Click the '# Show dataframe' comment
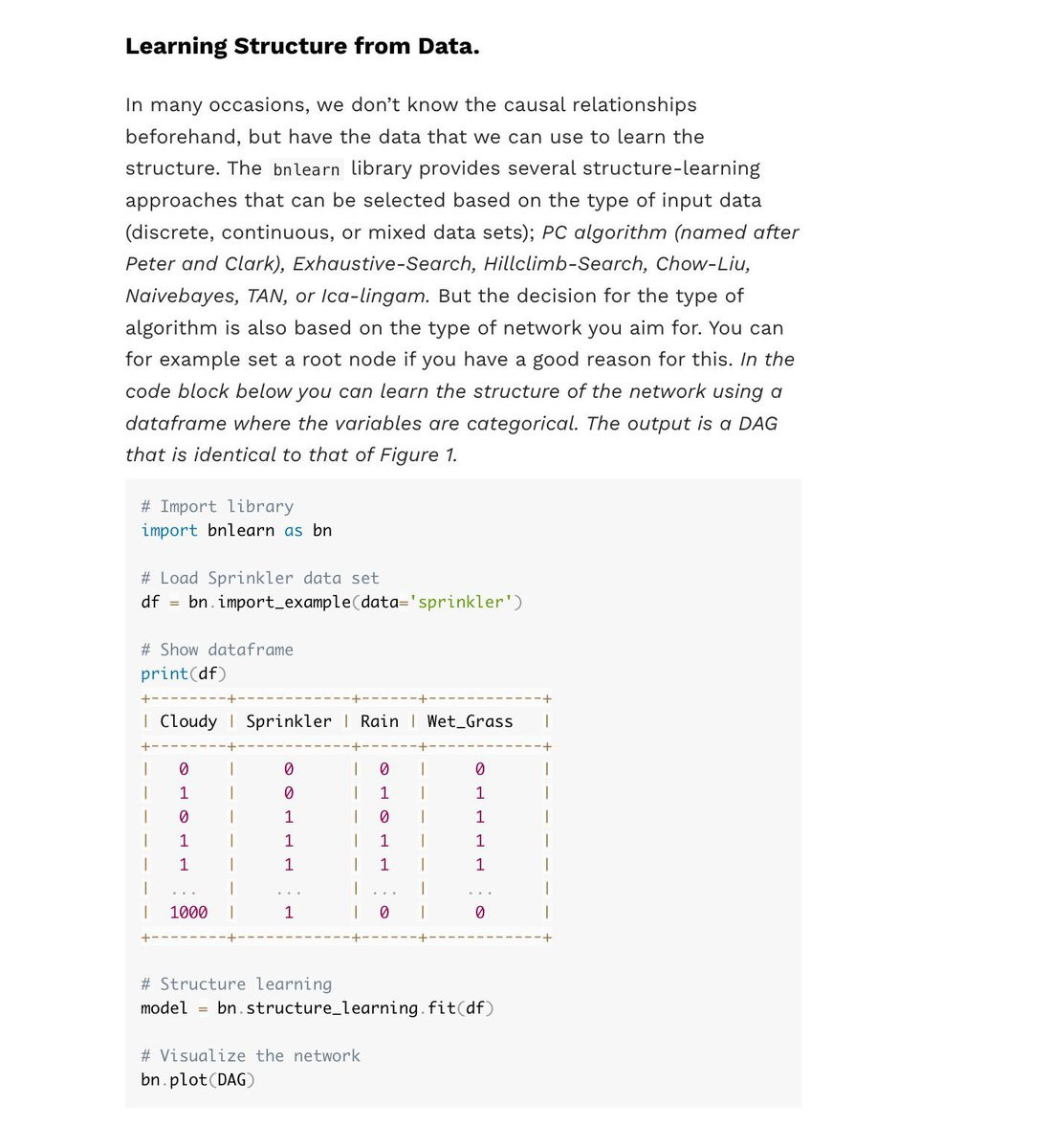This screenshot has width=1052, height=1148. click(x=217, y=650)
